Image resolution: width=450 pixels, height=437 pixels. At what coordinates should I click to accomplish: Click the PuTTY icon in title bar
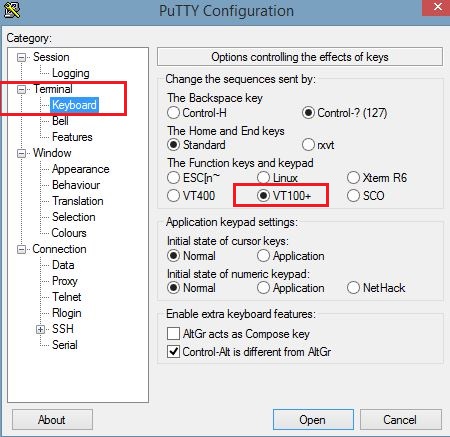point(12,9)
